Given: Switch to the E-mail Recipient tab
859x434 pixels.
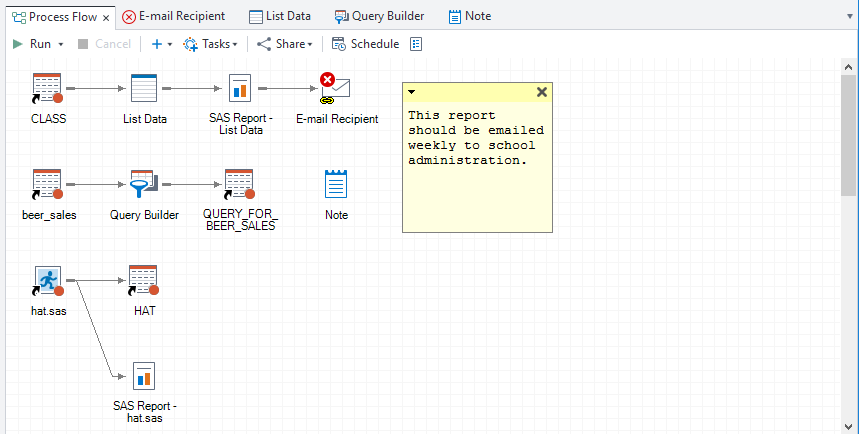Looking at the screenshot, I should (173, 16).
